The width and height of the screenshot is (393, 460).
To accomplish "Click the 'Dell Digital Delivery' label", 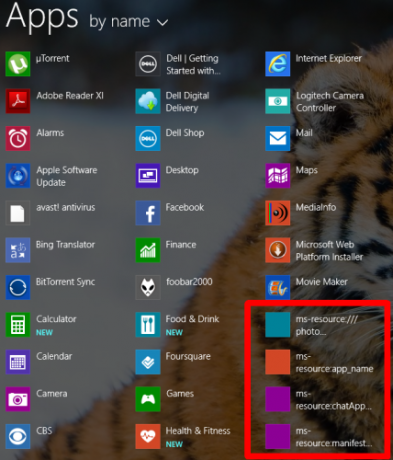I will (187, 102).
